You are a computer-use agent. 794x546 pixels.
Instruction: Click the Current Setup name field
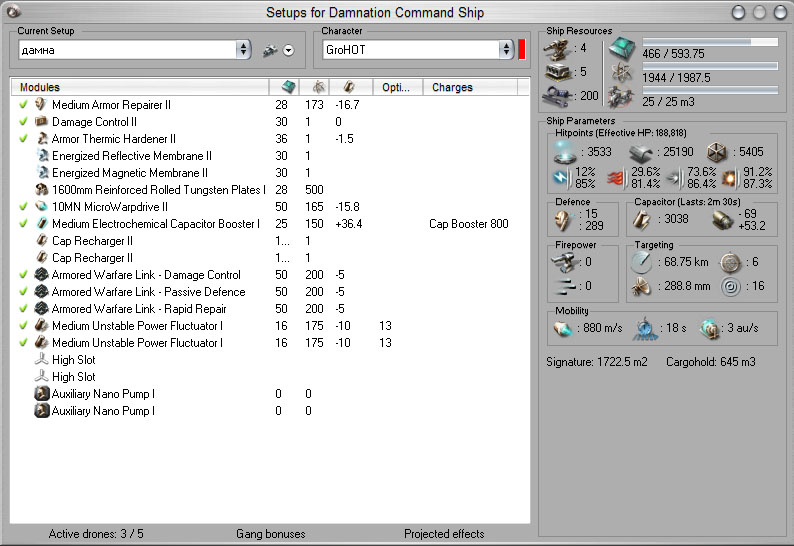coord(128,50)
